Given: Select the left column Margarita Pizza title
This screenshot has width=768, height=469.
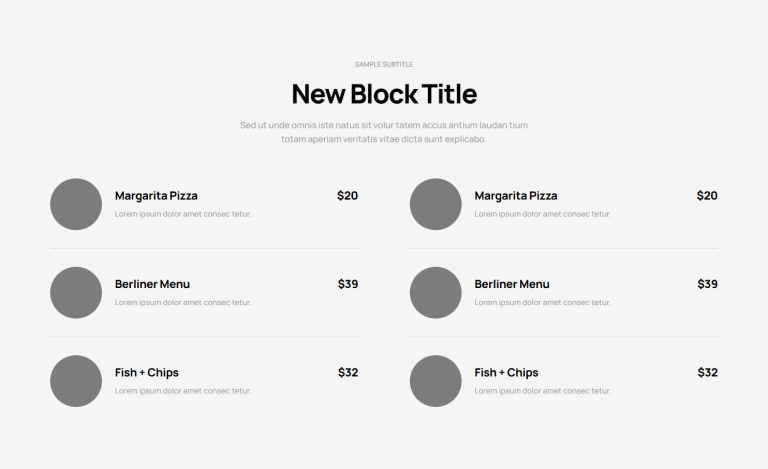Looking at the screenshot, I should (156, 196).
